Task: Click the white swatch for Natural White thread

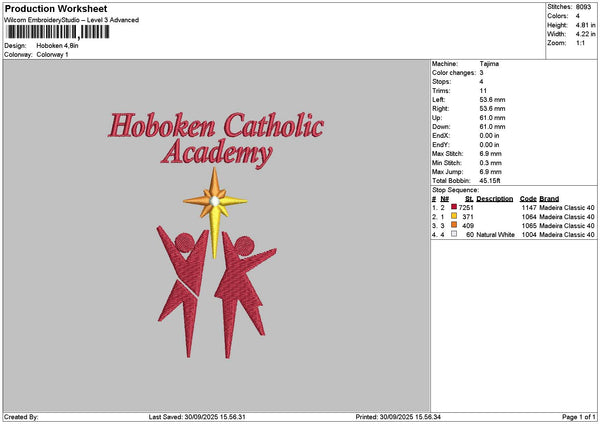Action: 454,234
